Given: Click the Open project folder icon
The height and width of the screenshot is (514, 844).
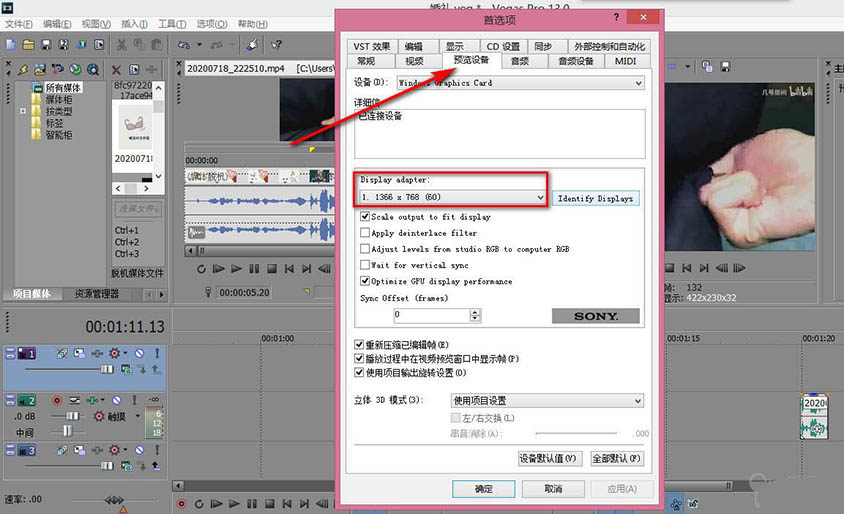Looking at the screenshot, I should (x=29, y=45).
